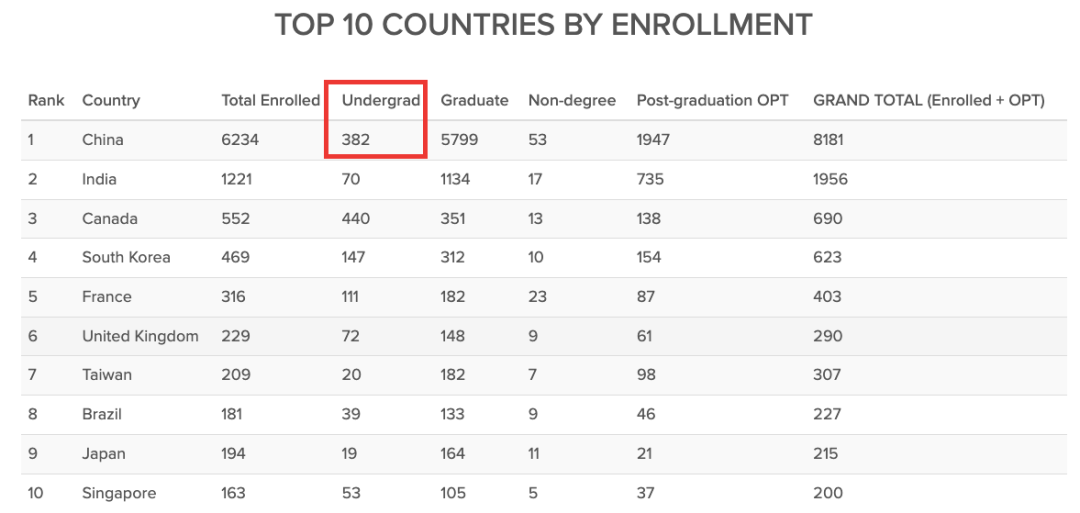The image size is (1080, 513).
Task: Click the GRAND TOTAL (Enrolled + OPT) header
Action: (x=929, y=101)
